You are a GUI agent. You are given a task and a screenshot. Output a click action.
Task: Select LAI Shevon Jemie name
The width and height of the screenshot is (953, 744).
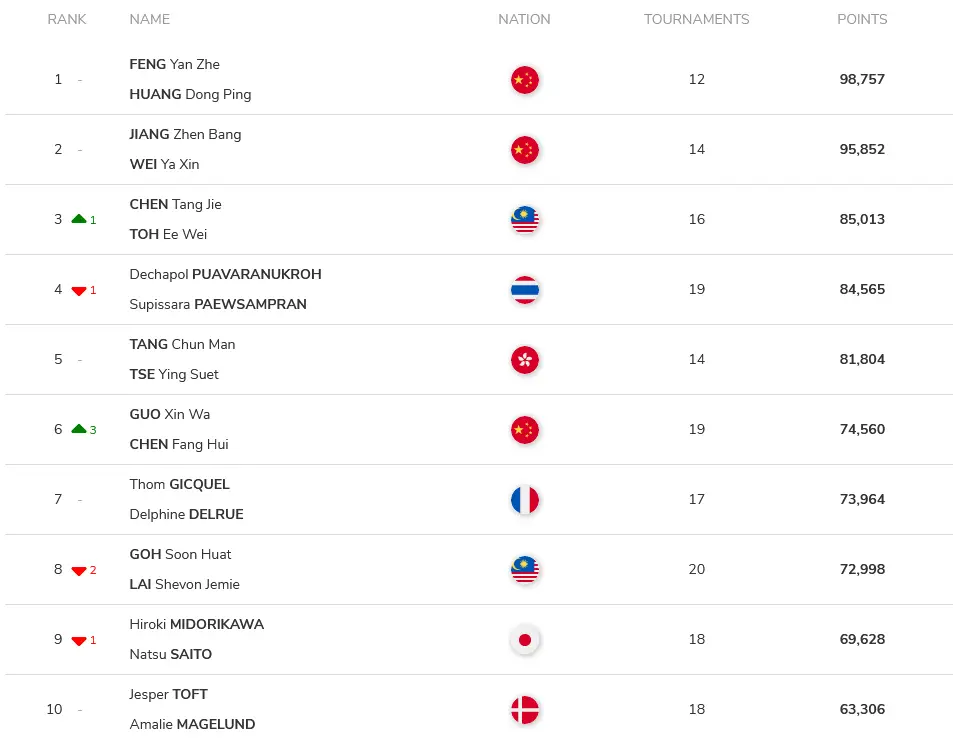click(x=185, y=584)
